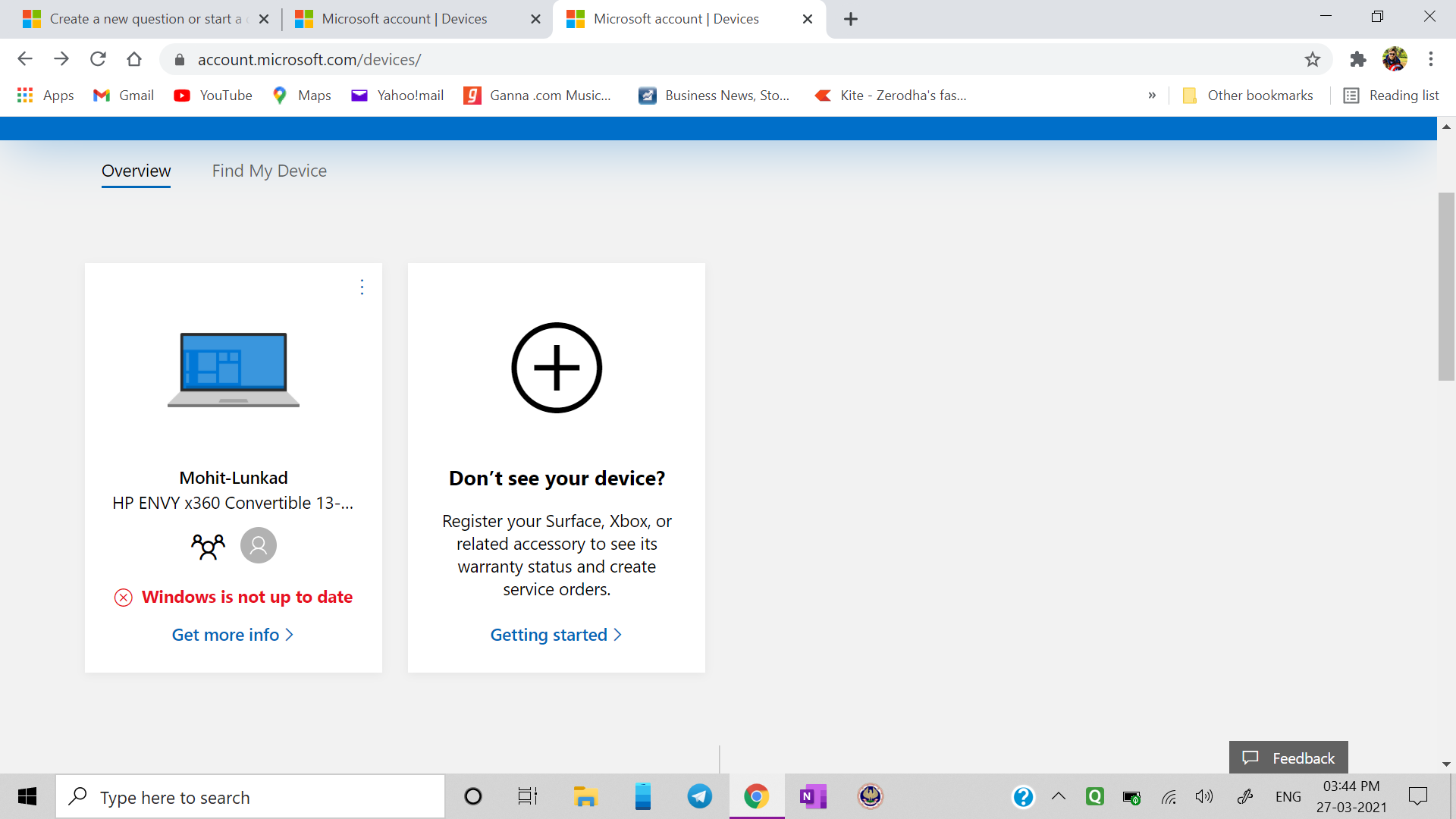Open the three-dot menu on Mohit-Lunkad device card
Image resolution: width=1456 pixels, height=819 pixels.
[x=362, y=287]
